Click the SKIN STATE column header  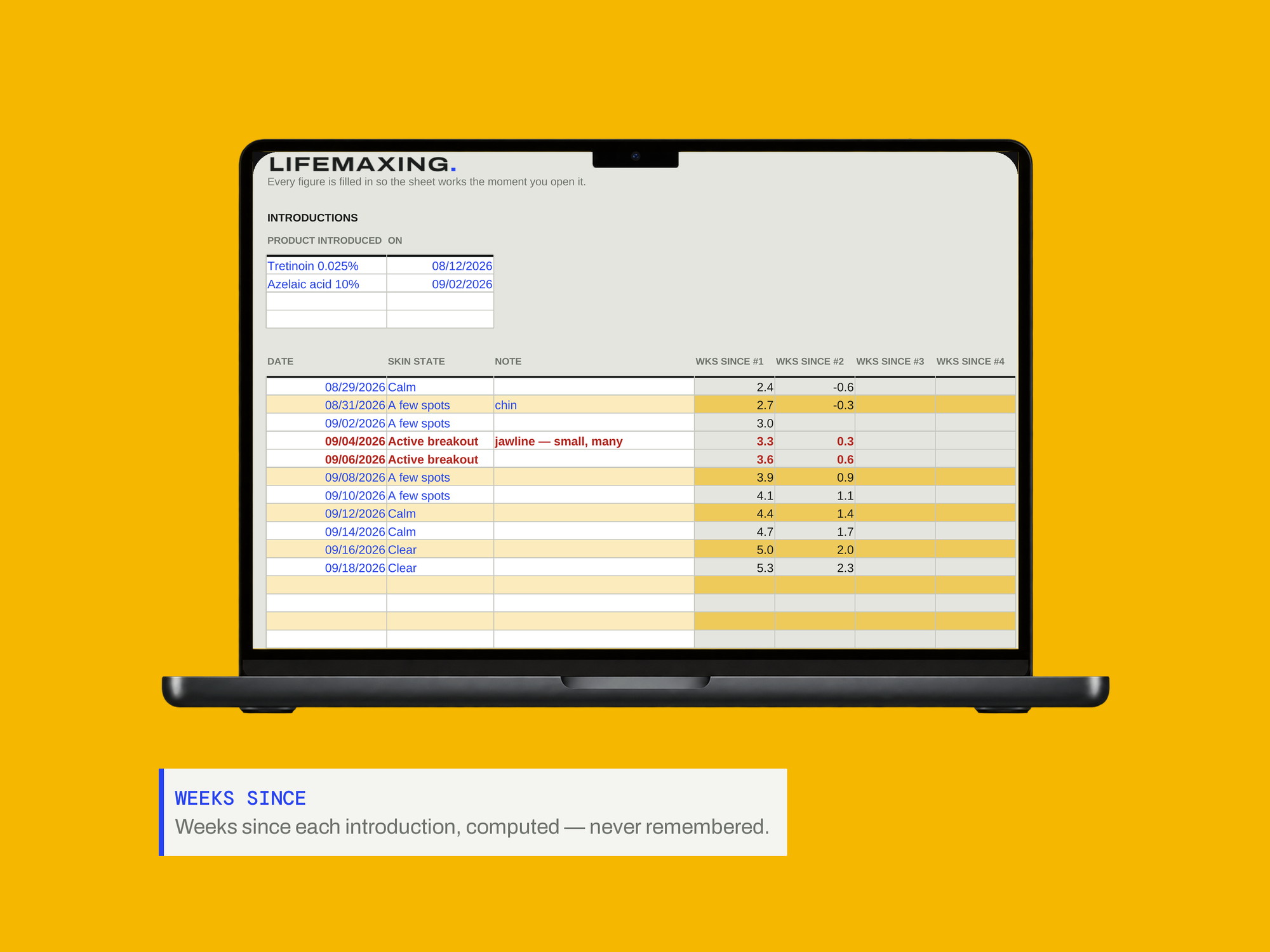[416, 361]
